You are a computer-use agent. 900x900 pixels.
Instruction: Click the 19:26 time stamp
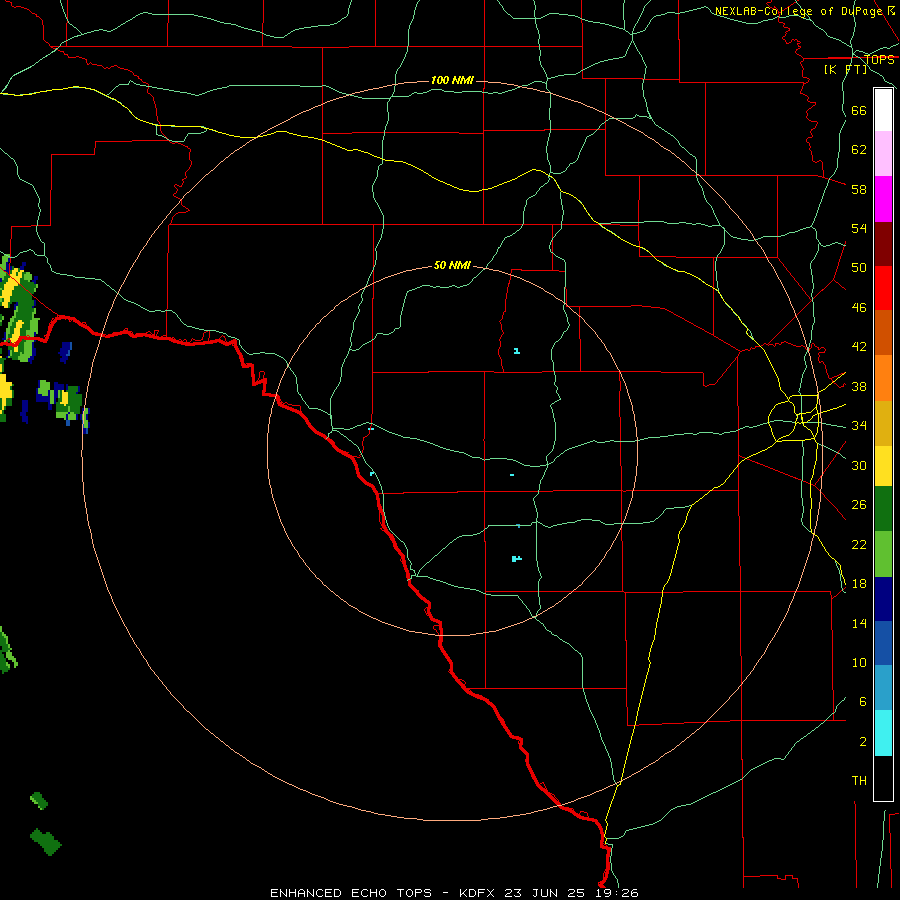pyautogui.click(x=617, y=893)
